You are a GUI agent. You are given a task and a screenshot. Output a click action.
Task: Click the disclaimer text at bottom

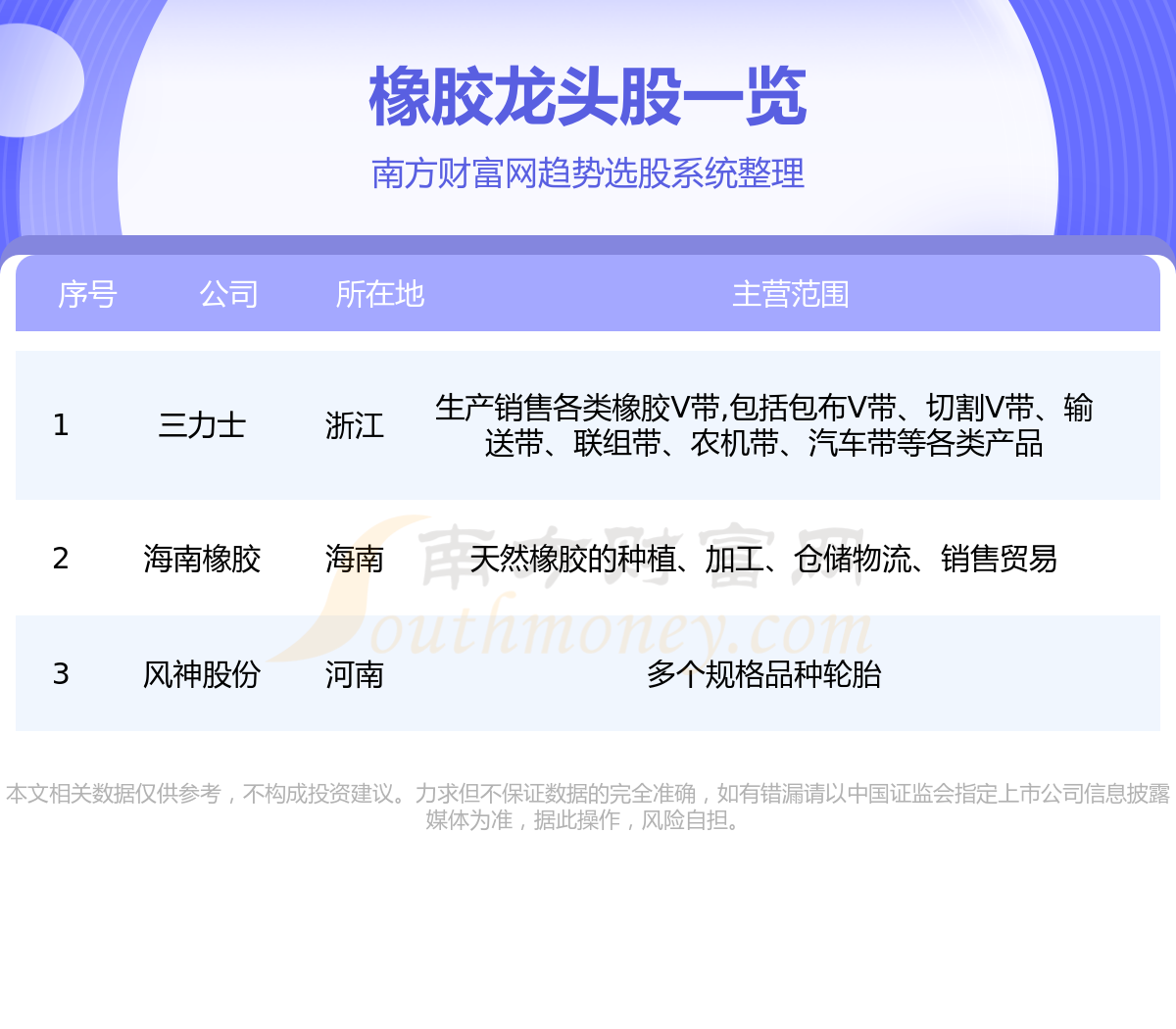(588, 807)
